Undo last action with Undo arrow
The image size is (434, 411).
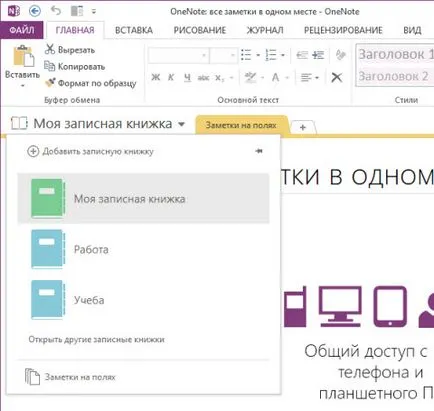(56, 11)
